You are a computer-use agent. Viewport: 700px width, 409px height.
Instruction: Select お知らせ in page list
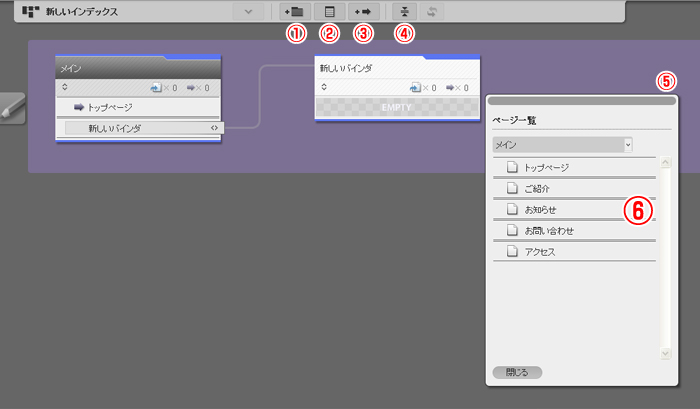point(575,209)
